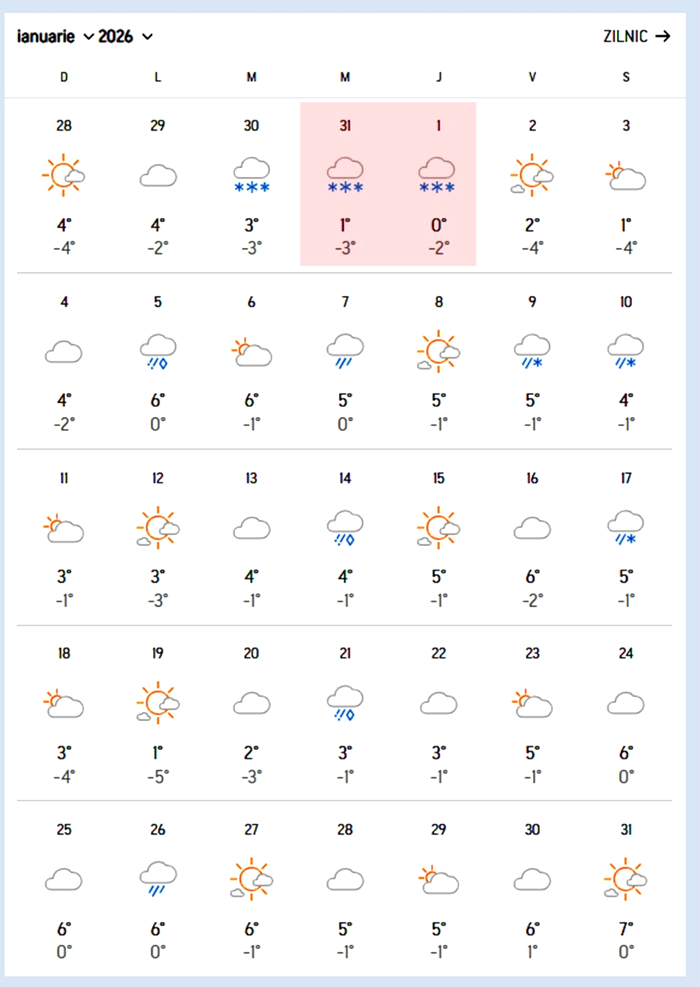Open the ianuarie month dropdown

56,37
